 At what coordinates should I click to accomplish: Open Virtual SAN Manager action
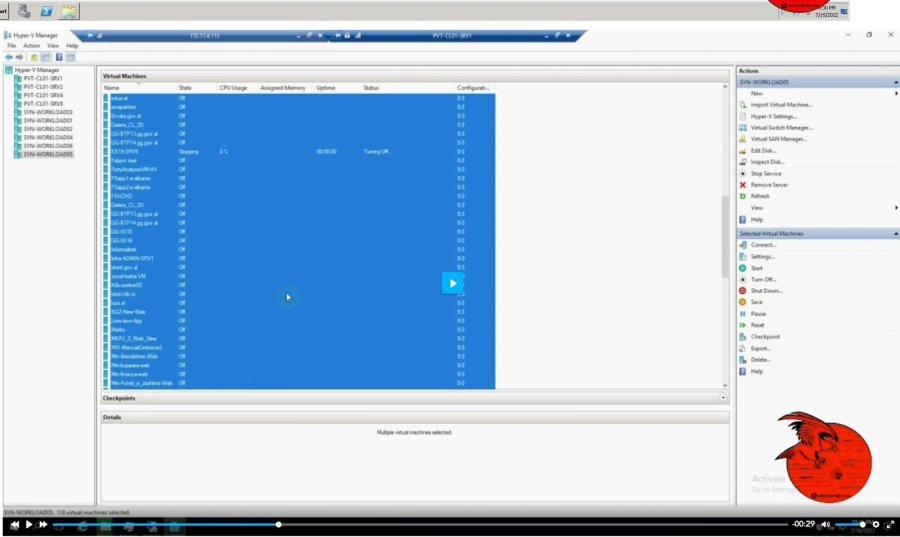(778, 139)
